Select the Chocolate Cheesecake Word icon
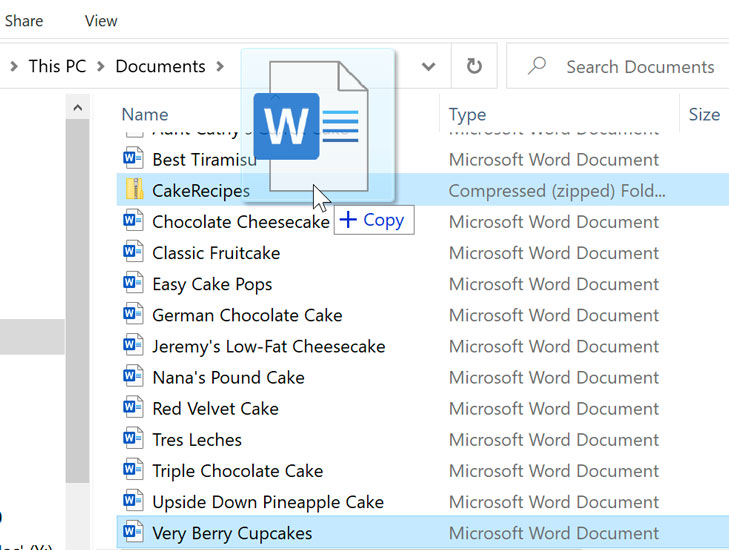This screenshot has height=550, width=729. tap(133, 221)
